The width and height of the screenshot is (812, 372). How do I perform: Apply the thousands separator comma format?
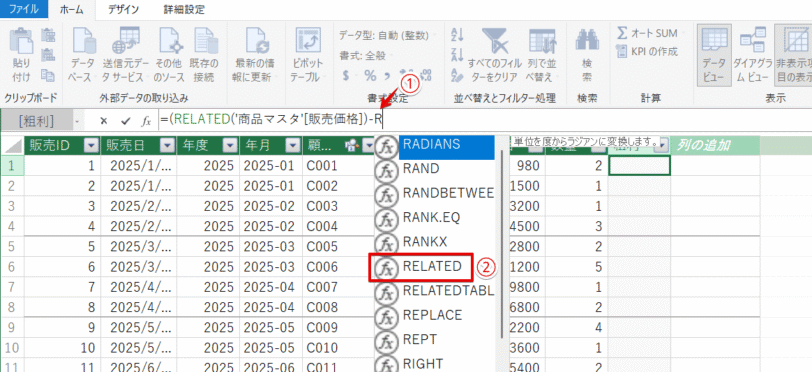point(386,76)
